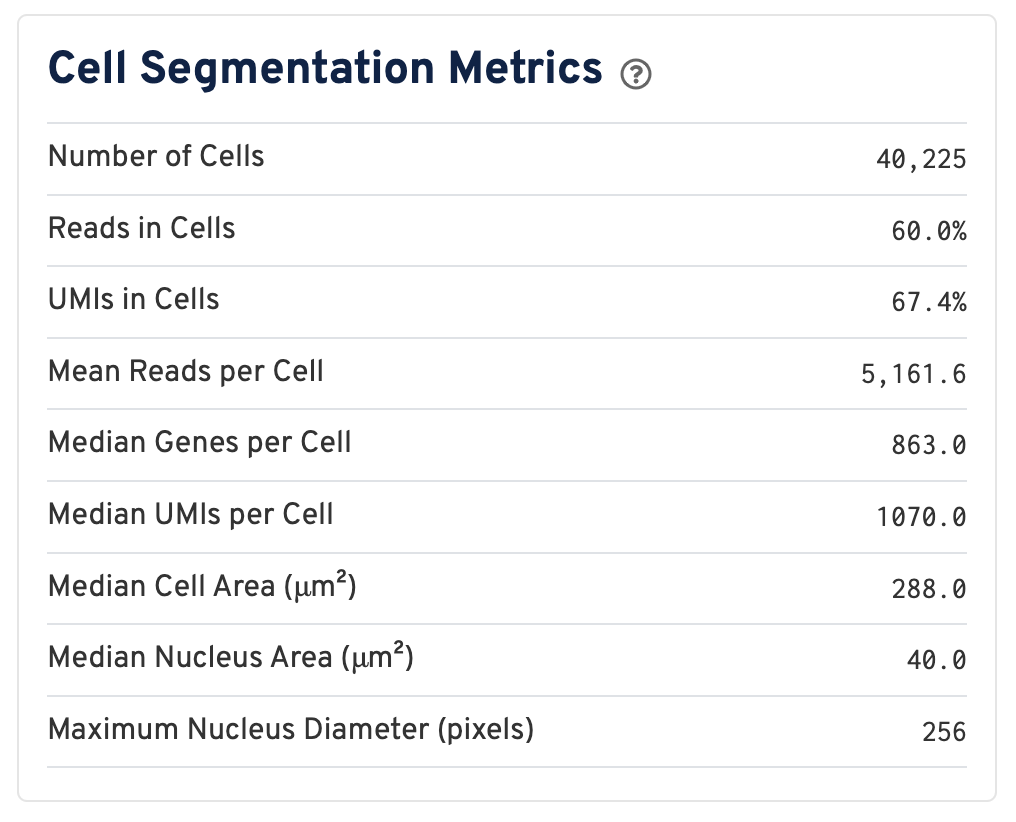1016x822 pixels.
Task: Click the 40.0 nucleus area value
Action: click(x=938, y=660)
